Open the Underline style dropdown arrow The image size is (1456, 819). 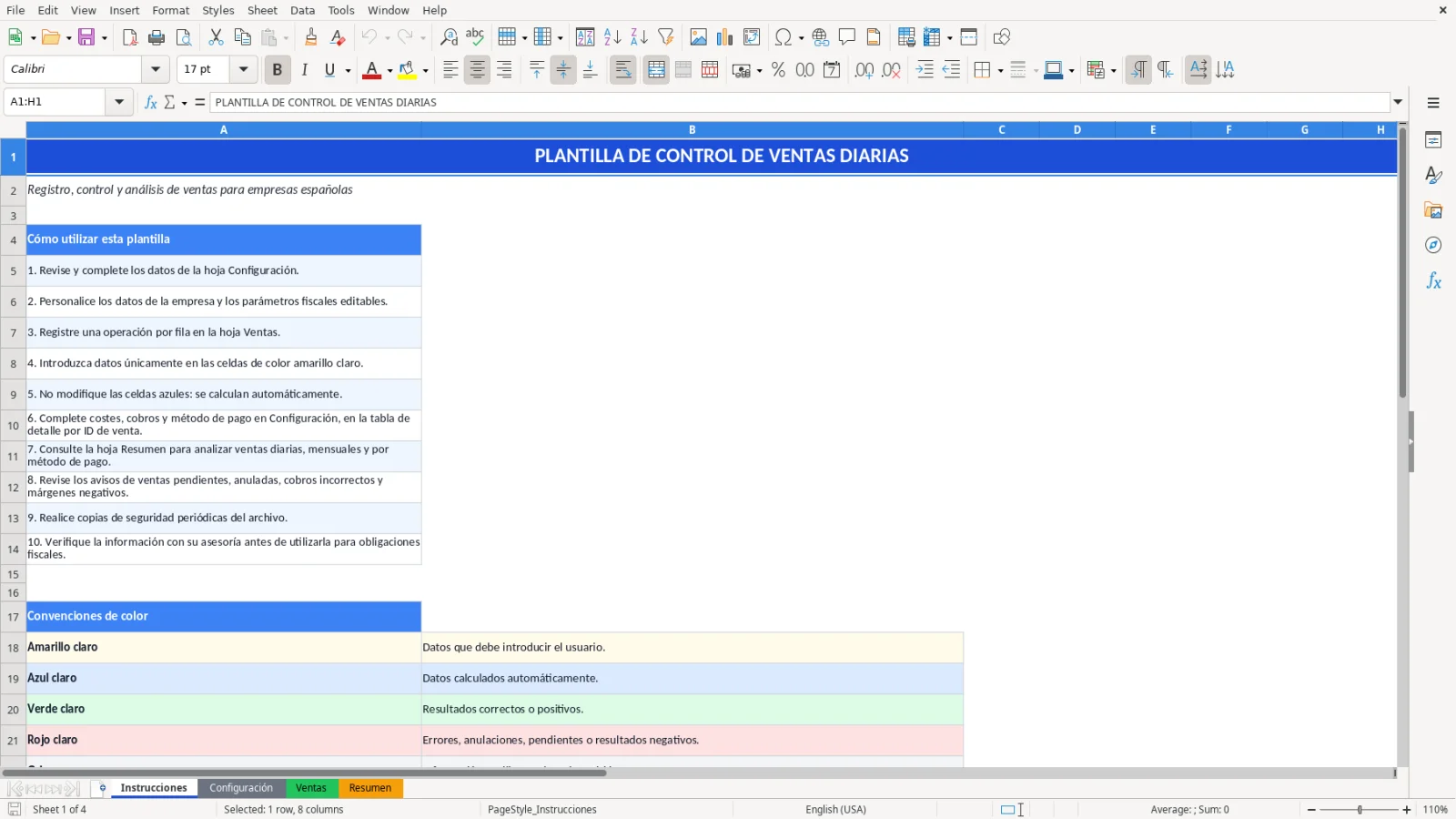[348, 70]
